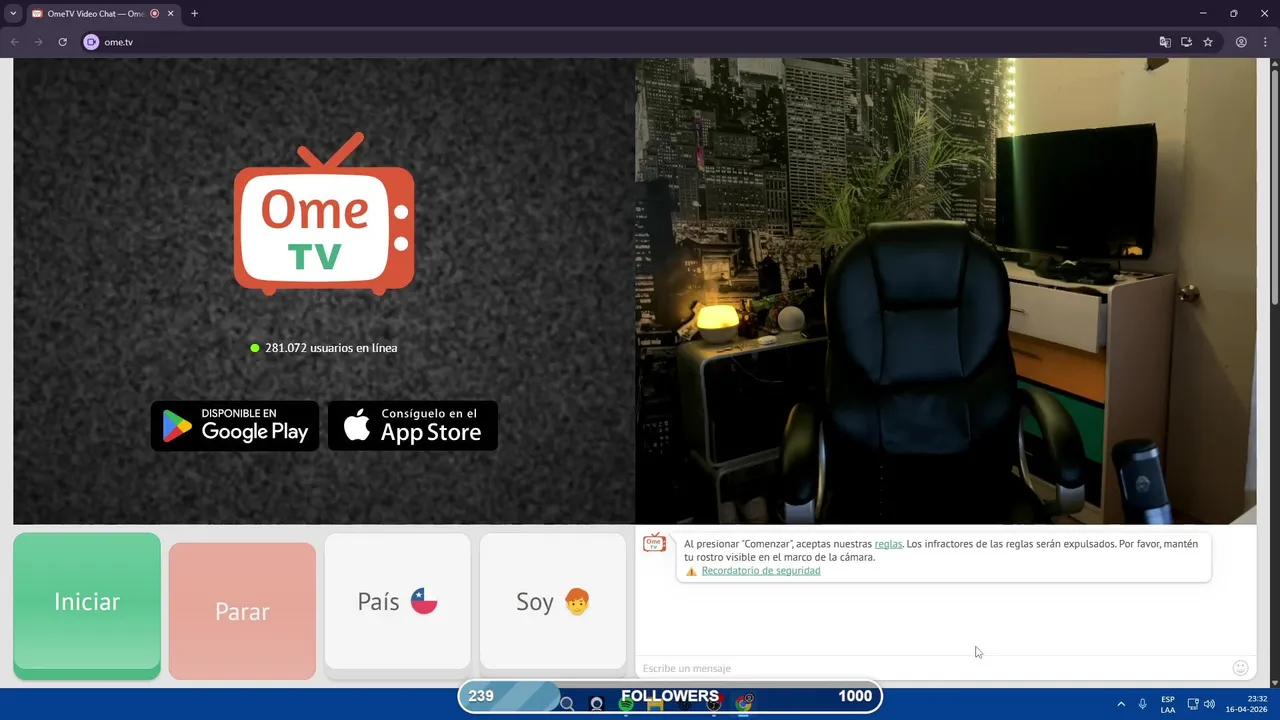
Task: Open Recordatorio de seguridad link
Action: point(761,571)
